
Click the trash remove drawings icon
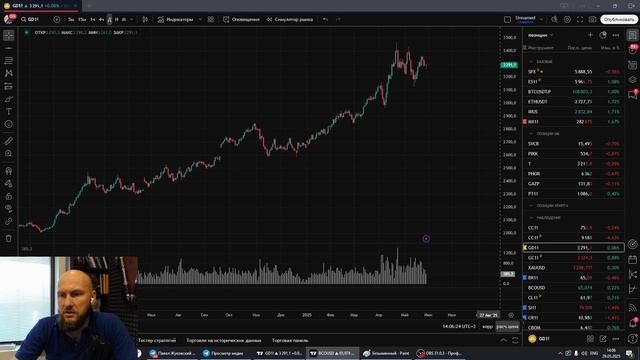click(x=9, y=238)
